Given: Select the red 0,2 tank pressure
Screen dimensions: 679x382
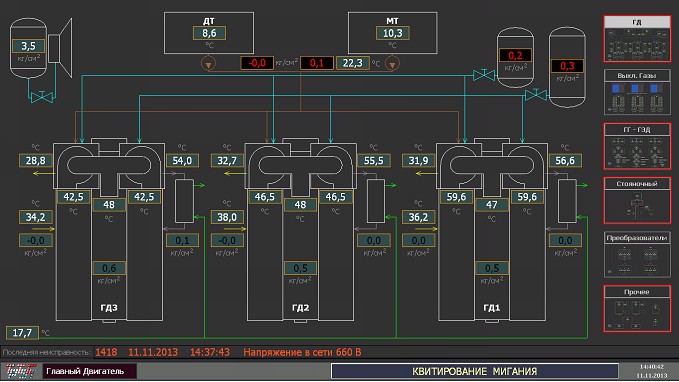Looking at the screenshot, I should pos(515,55).
